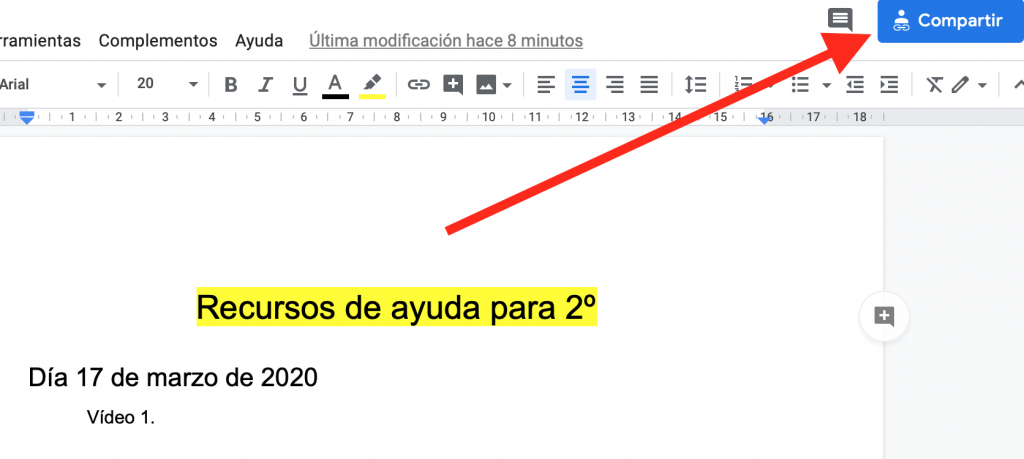Viewport: 1024px width, 459px height.
Task: Open the Herramientas menu
Action: (x=40, y=40)
